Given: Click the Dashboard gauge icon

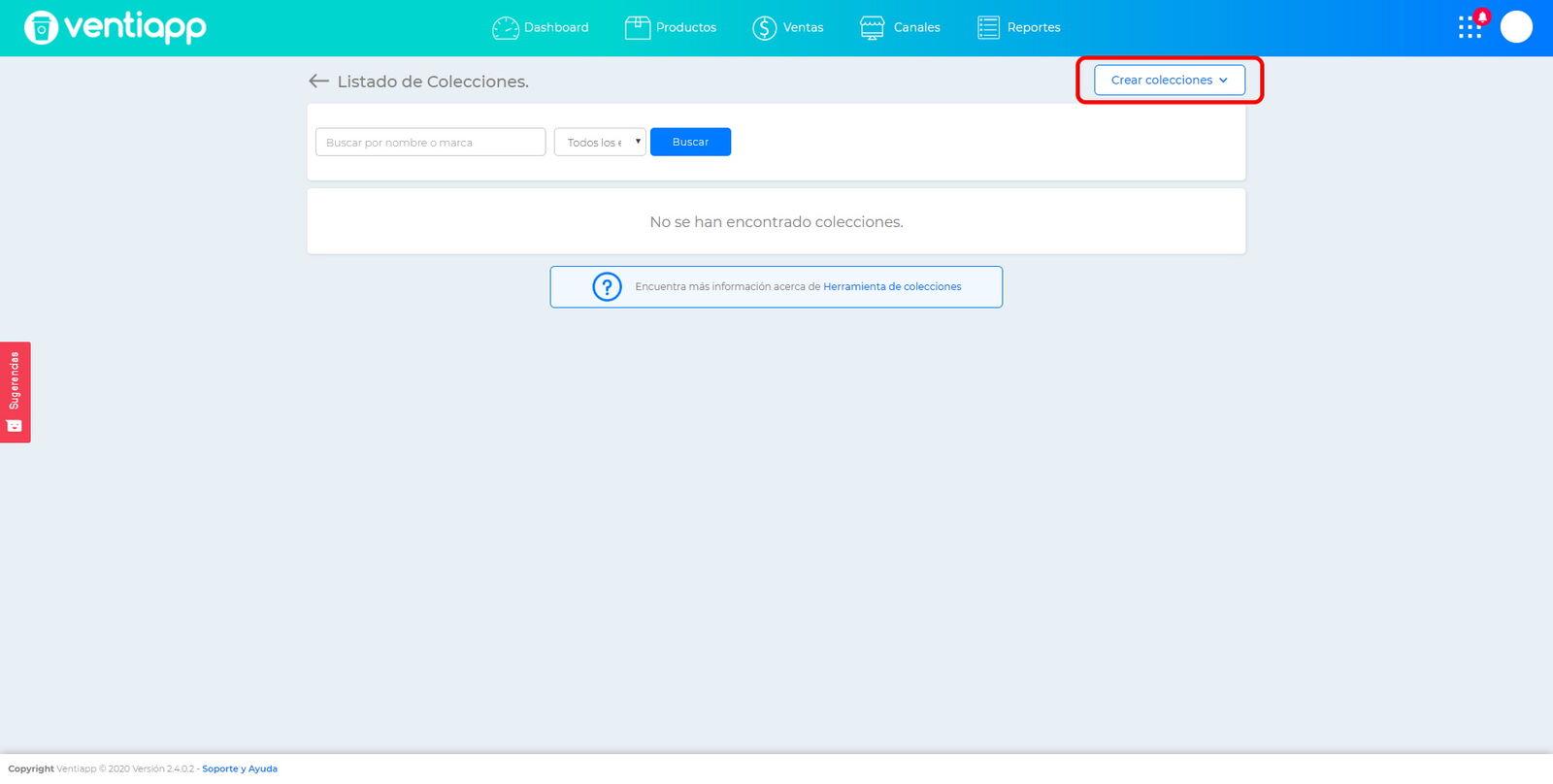Looking at the screenshot, I should pyautogui.click(x=506, y=28).
